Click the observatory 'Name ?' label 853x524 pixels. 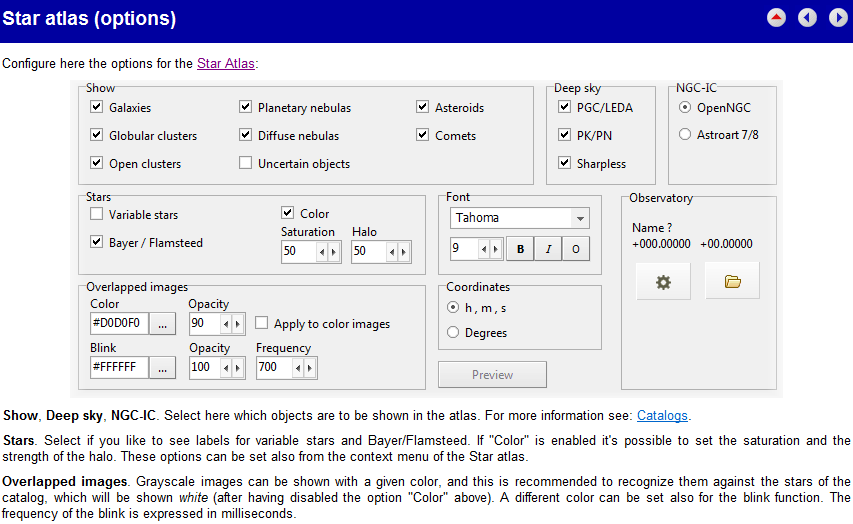click(x=652, y=227)
